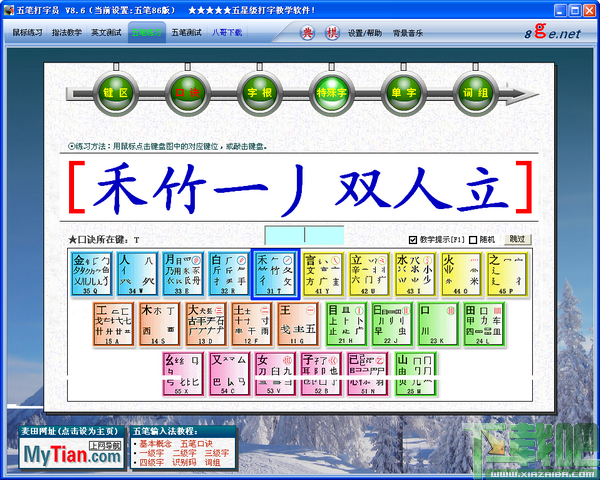Screen dimensions: 600x480
Task: Click the red 棋 chess icon
Action: point(332,33)
